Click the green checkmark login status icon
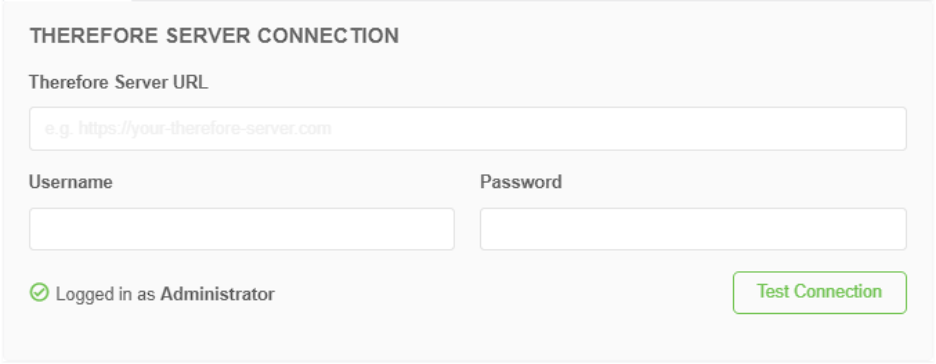 point(39,292)
